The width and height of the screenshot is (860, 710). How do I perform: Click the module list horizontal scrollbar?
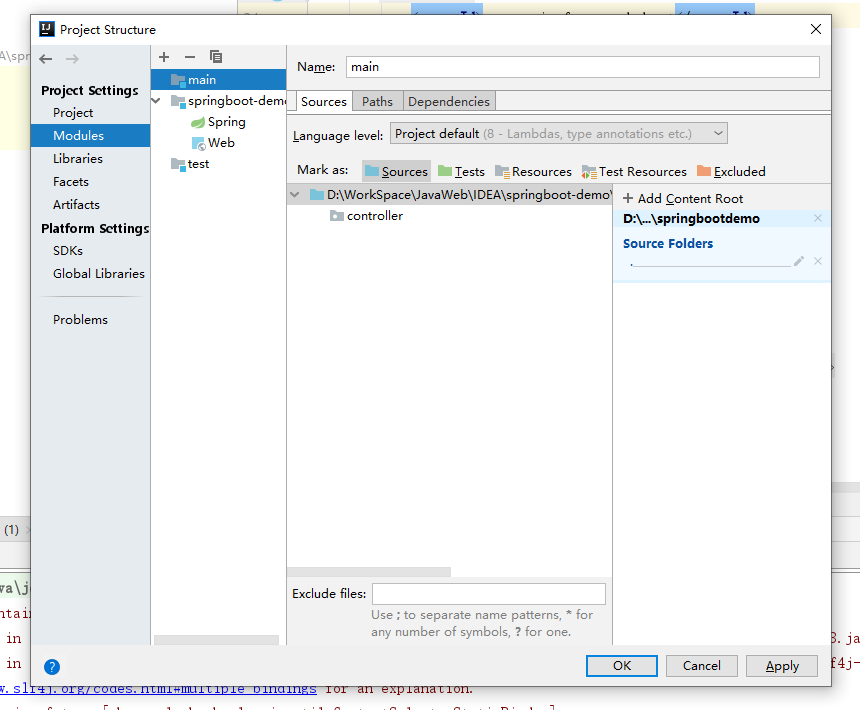point(216,640)
